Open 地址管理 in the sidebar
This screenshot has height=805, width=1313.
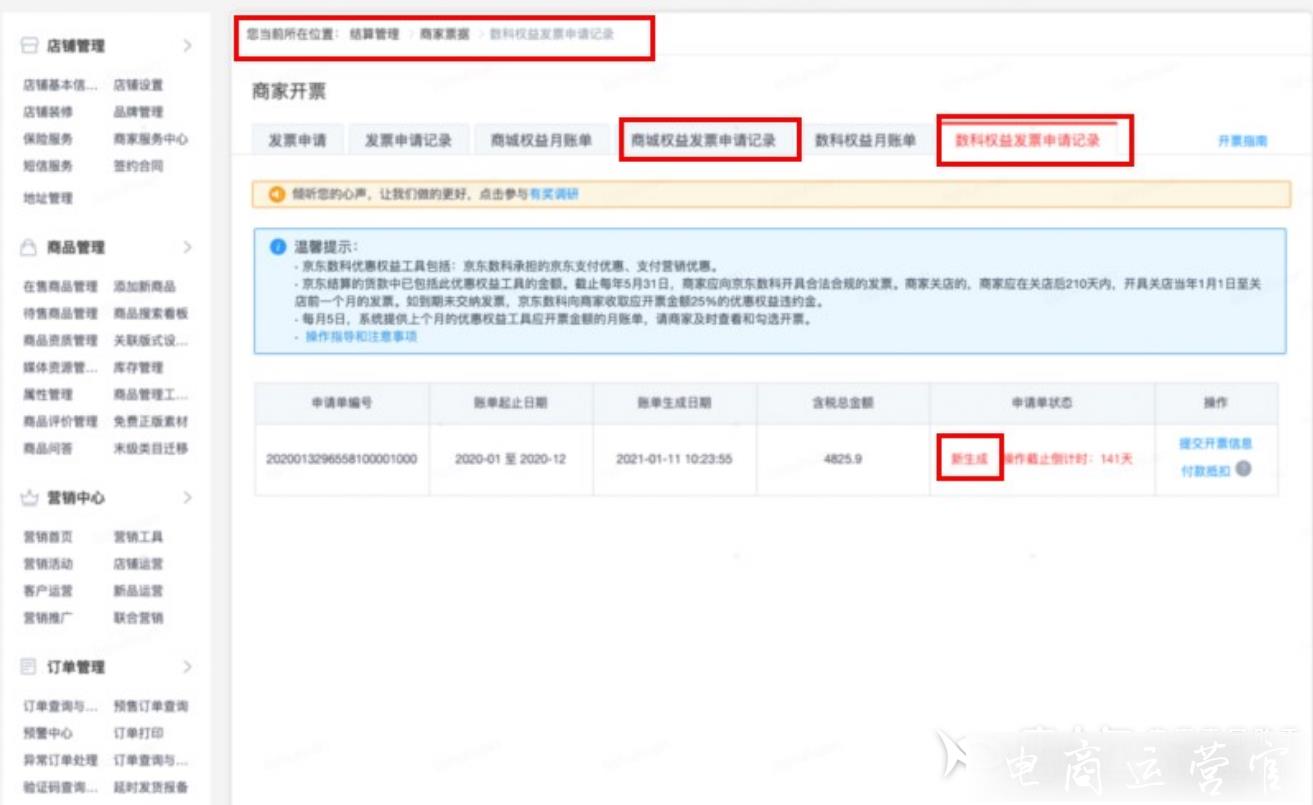click(x=48, y=198)
